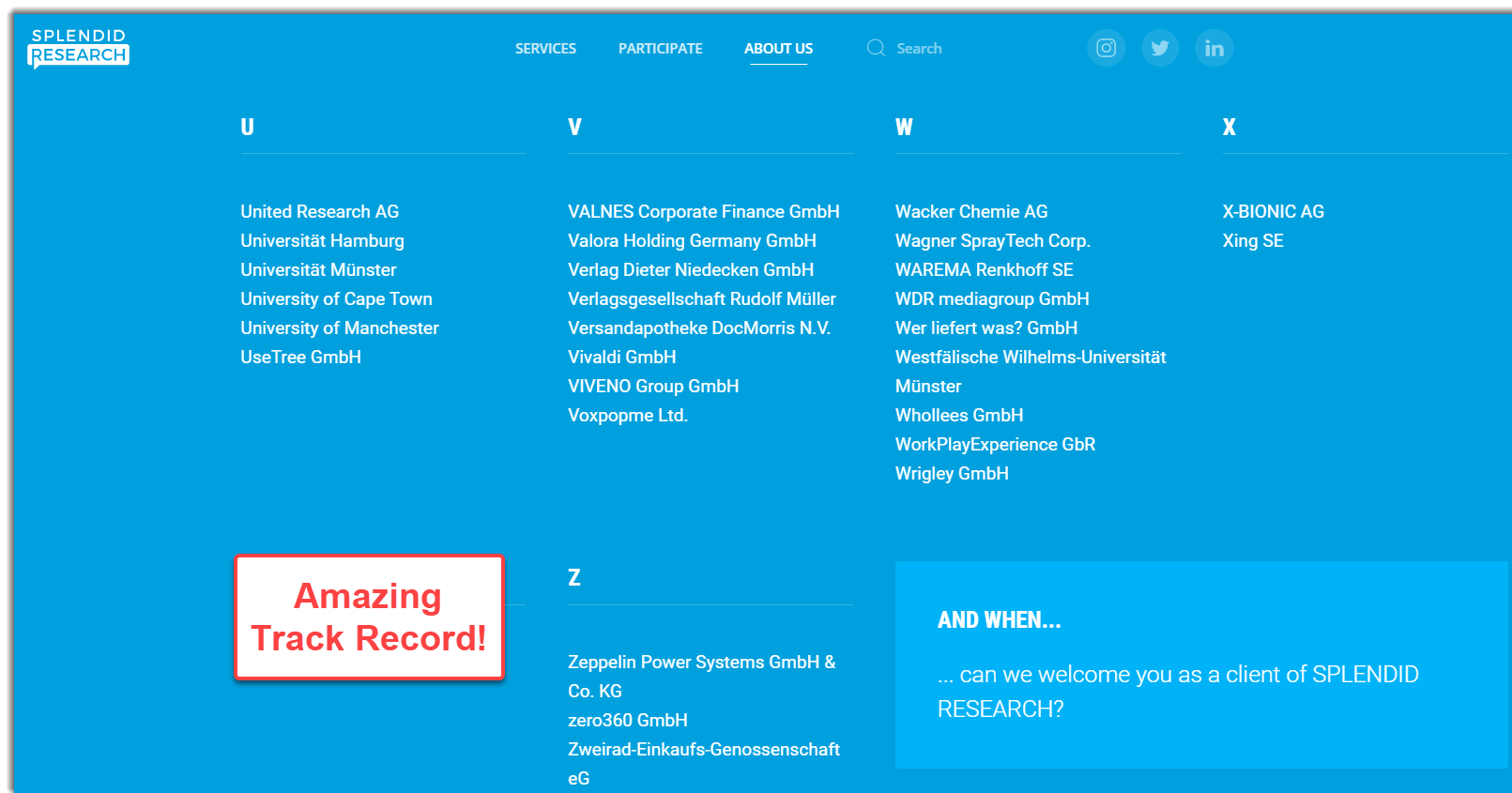Click Universität Münster entry
This screenshot has height=793, width=1512.
[x=318, y=270]
